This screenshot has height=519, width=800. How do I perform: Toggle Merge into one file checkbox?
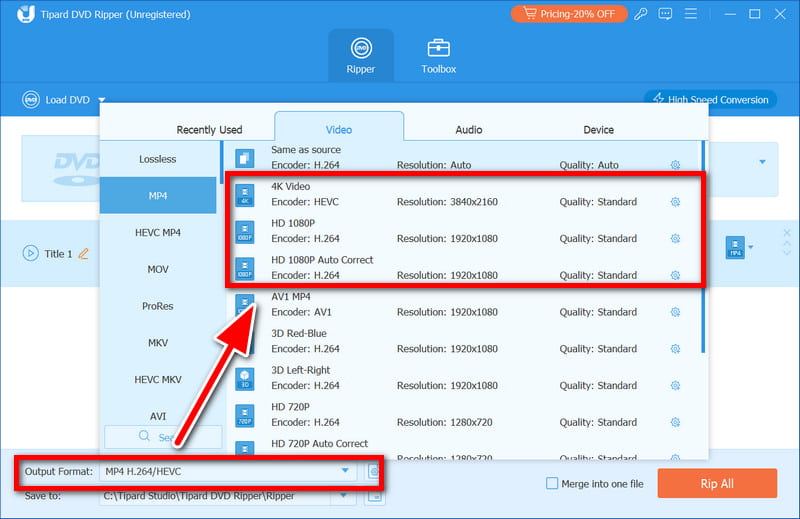point(552,483)
